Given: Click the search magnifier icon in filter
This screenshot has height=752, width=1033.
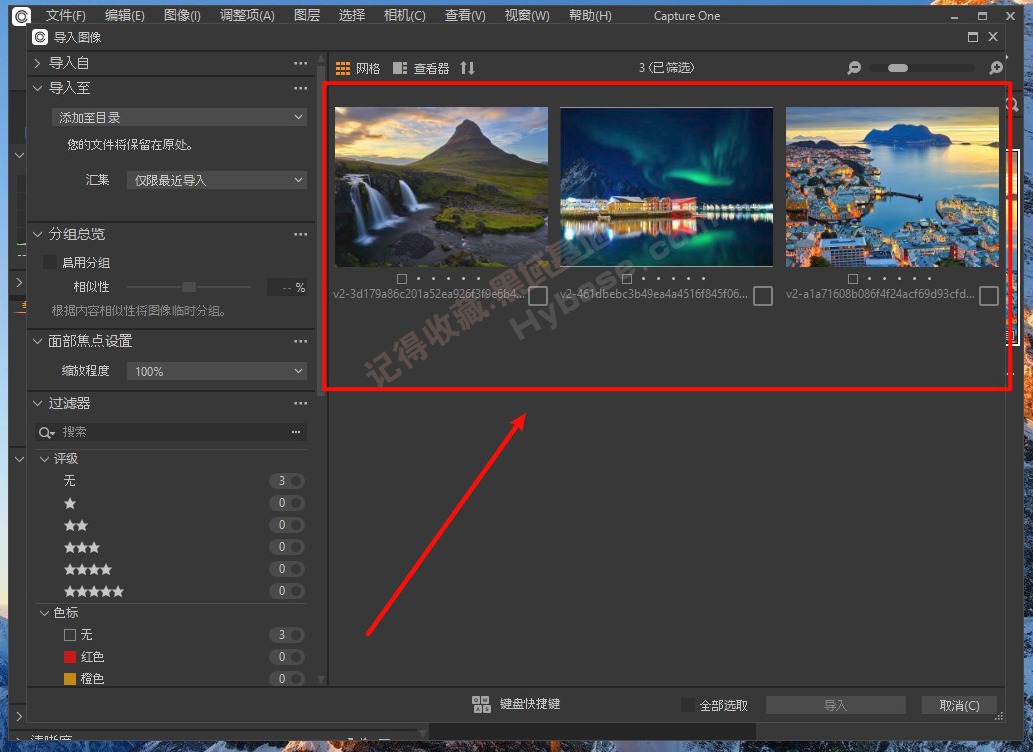Looking at the screenshot, I should tap(45, 432).
